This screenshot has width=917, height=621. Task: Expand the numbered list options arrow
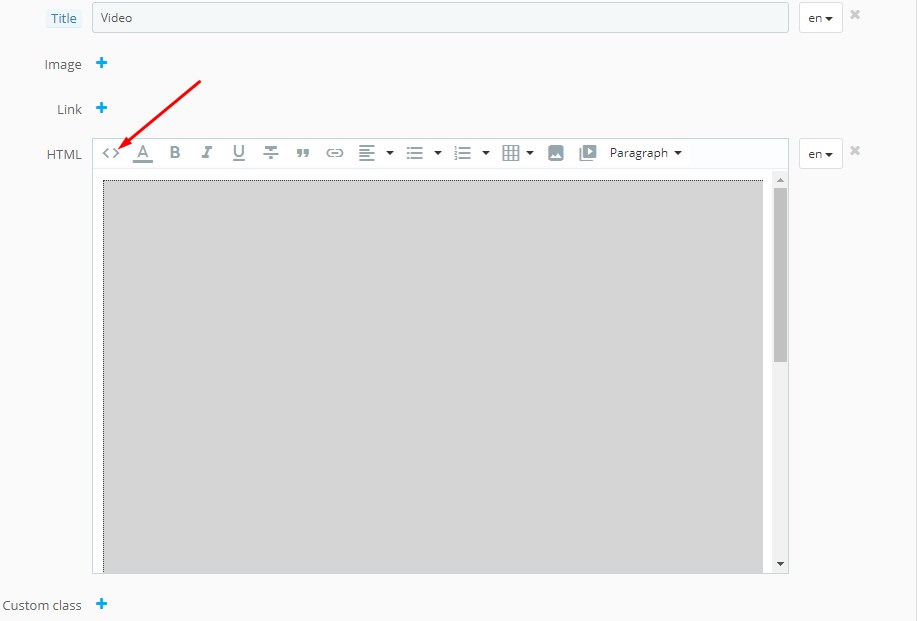pyautogui.click(x=486, y=153)
